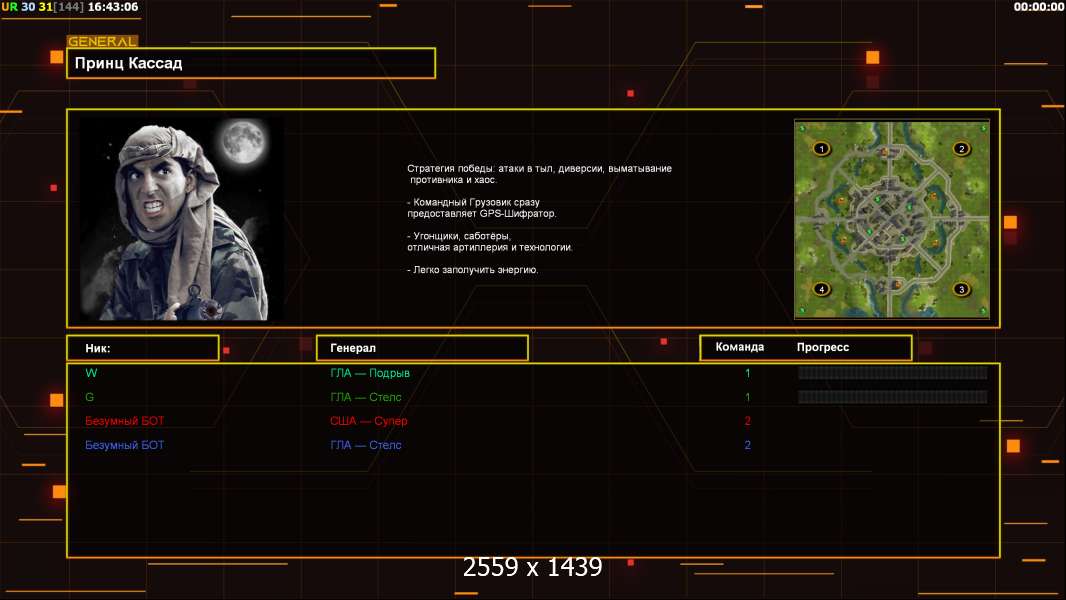Click red team number 2
This screenshot has width=1066, height=600.
(747, 421)
